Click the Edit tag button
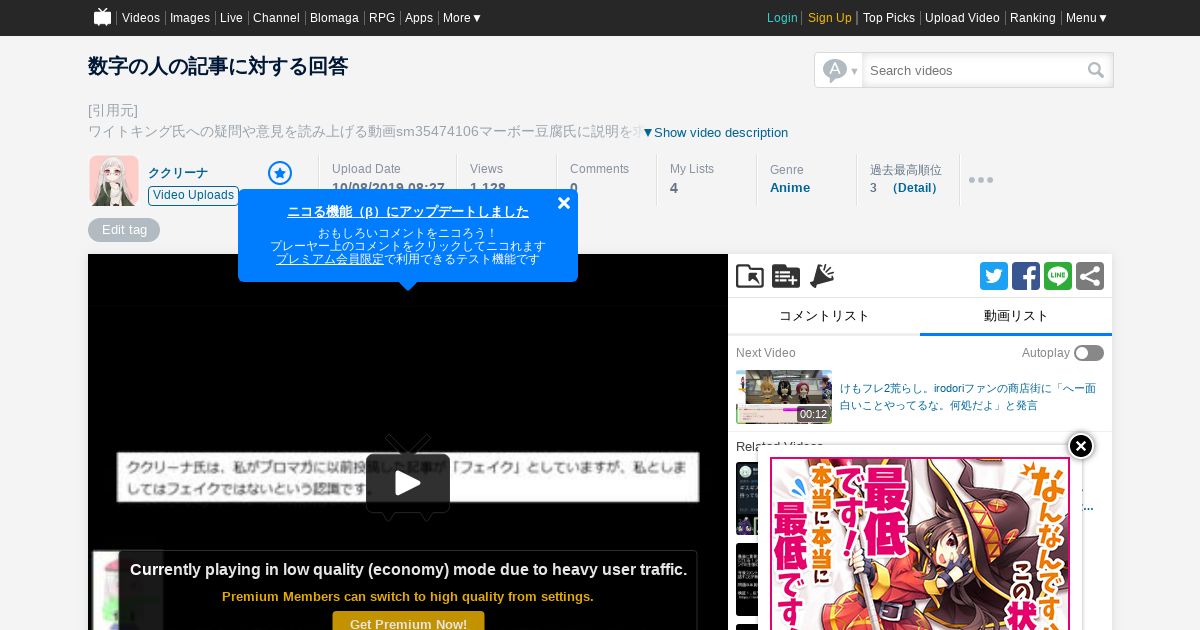The width and height of the screenshot is (1200, 630). [x=124, y=230]
